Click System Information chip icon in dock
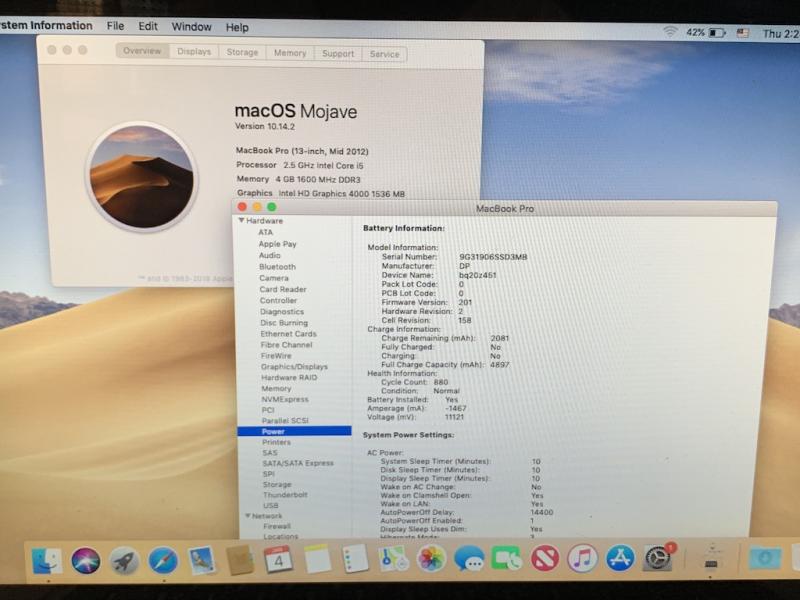This screenshot has height=600, width=800. 712,558
